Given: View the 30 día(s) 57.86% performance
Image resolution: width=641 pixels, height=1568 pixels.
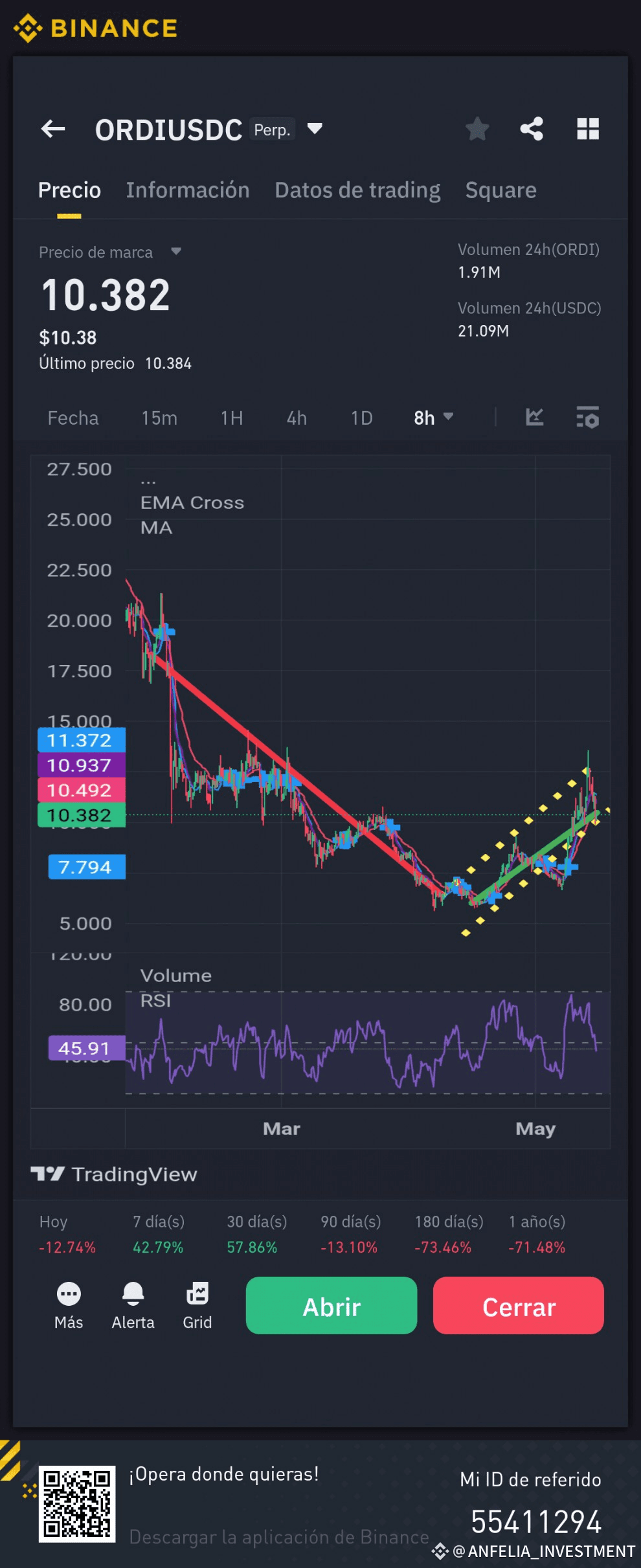Looking at the screenshot, I should point(256,1235).
